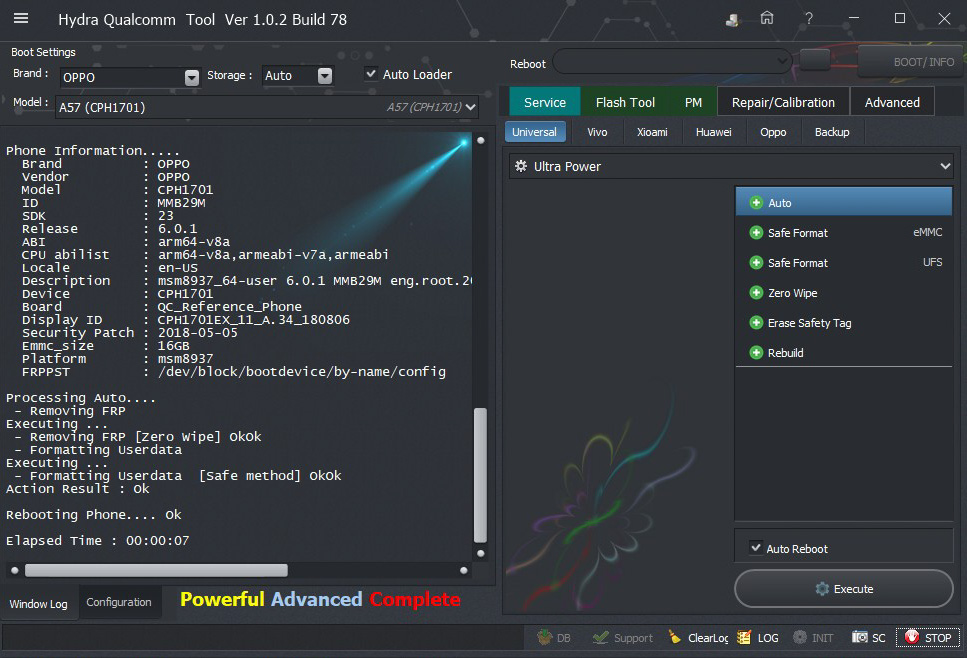The width and height of the screenshot is (967, 658).
Task: Click the left dot of horizontal scrollbar
Action: pyautogui.click(x=15, y=570)
